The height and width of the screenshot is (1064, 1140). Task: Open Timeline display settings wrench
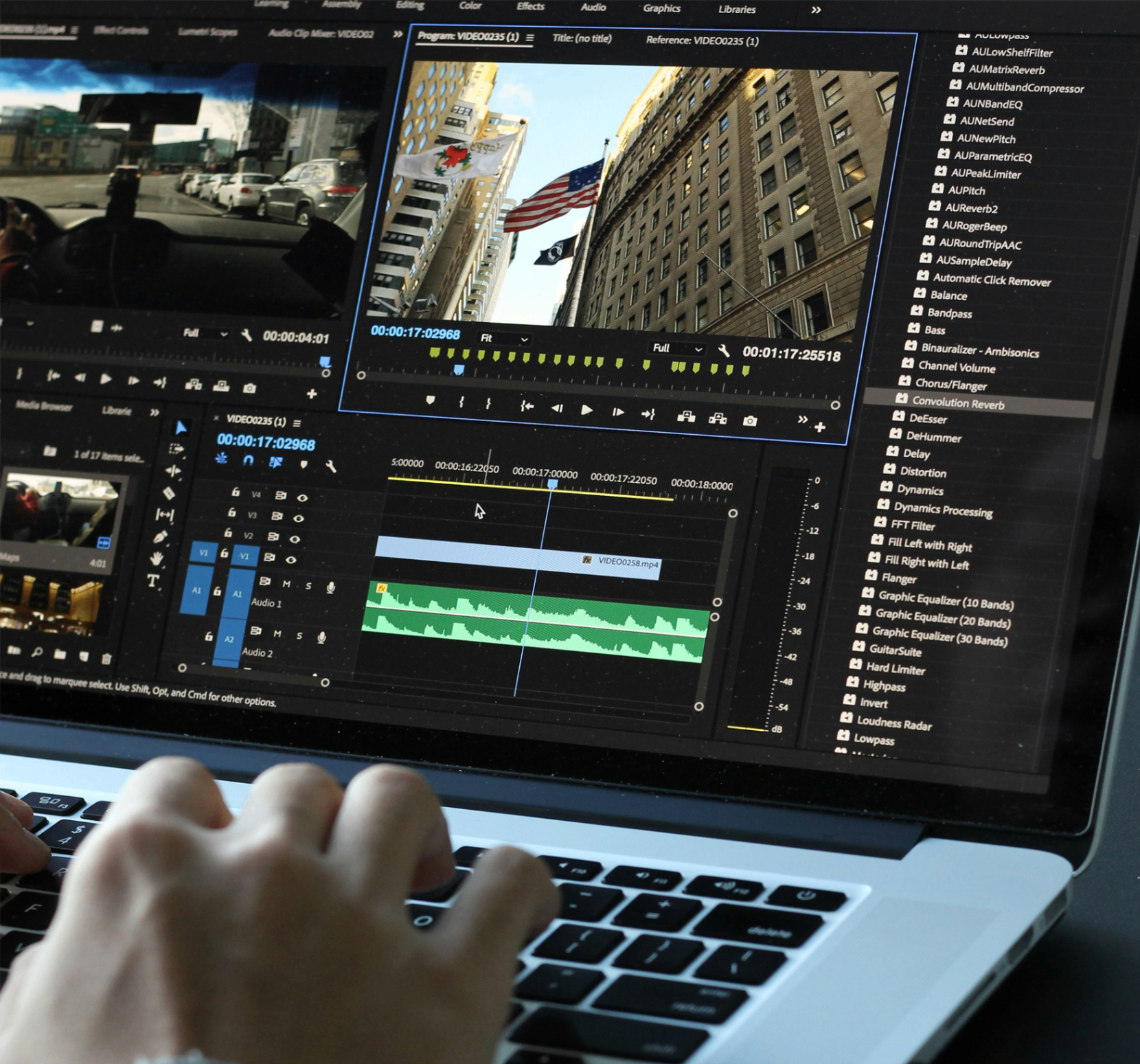(x=331, y=466)
